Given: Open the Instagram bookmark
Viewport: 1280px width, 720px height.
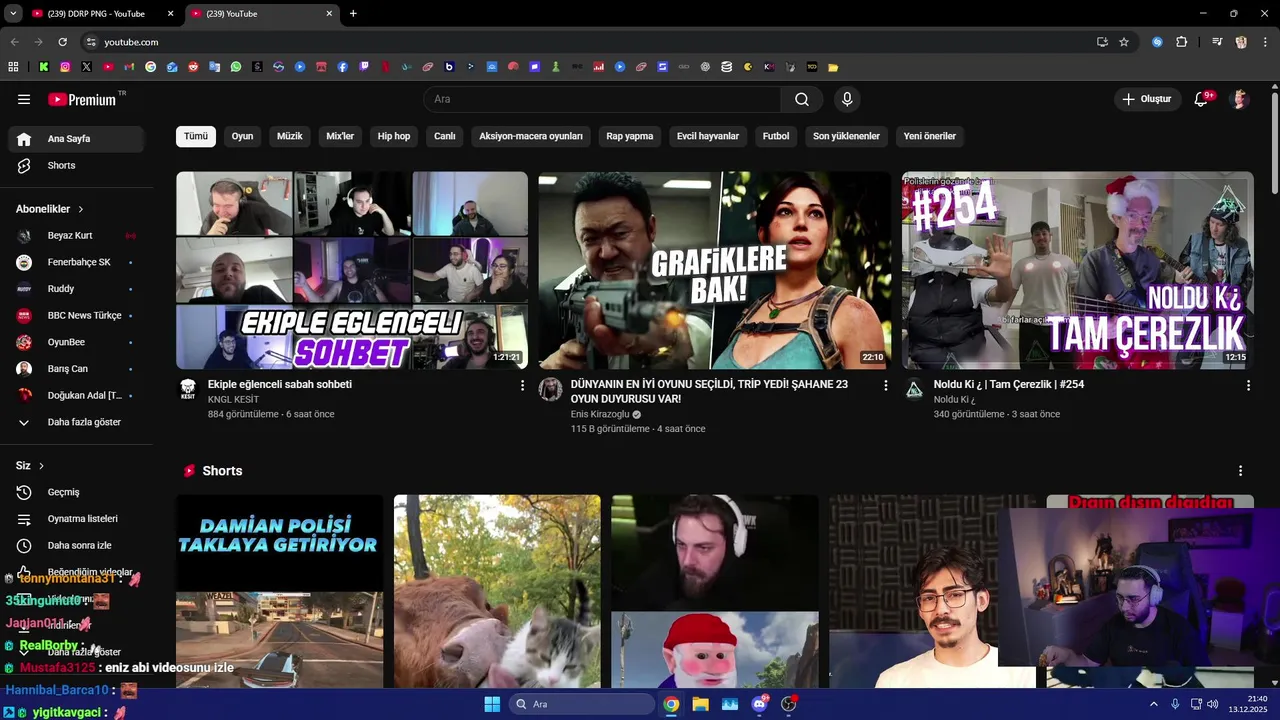Looking at the screenshot, I should pos(65,67).
